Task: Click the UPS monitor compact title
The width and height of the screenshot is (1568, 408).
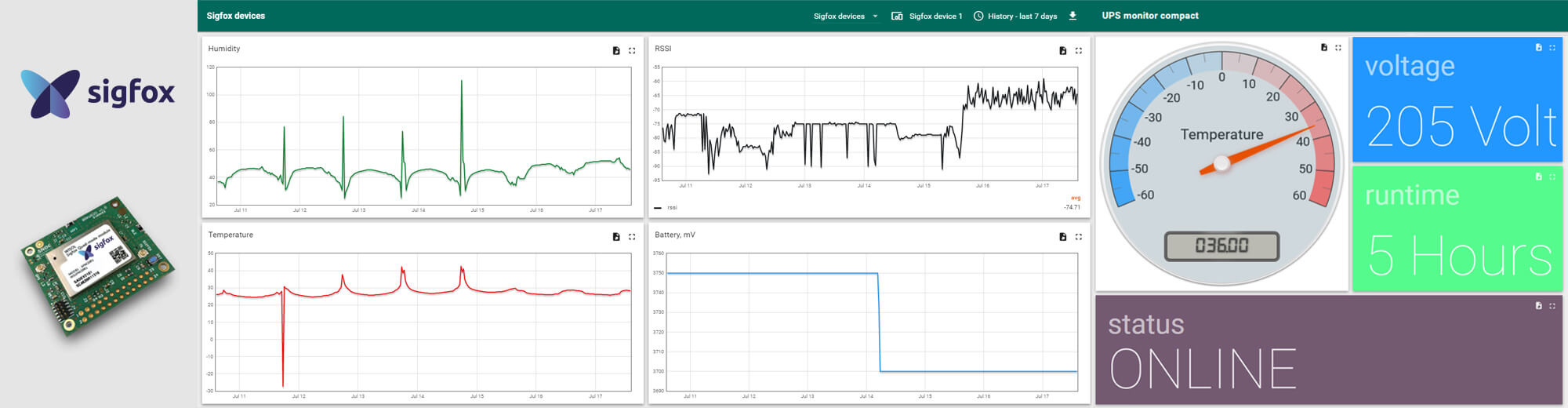Action: 1150,16
